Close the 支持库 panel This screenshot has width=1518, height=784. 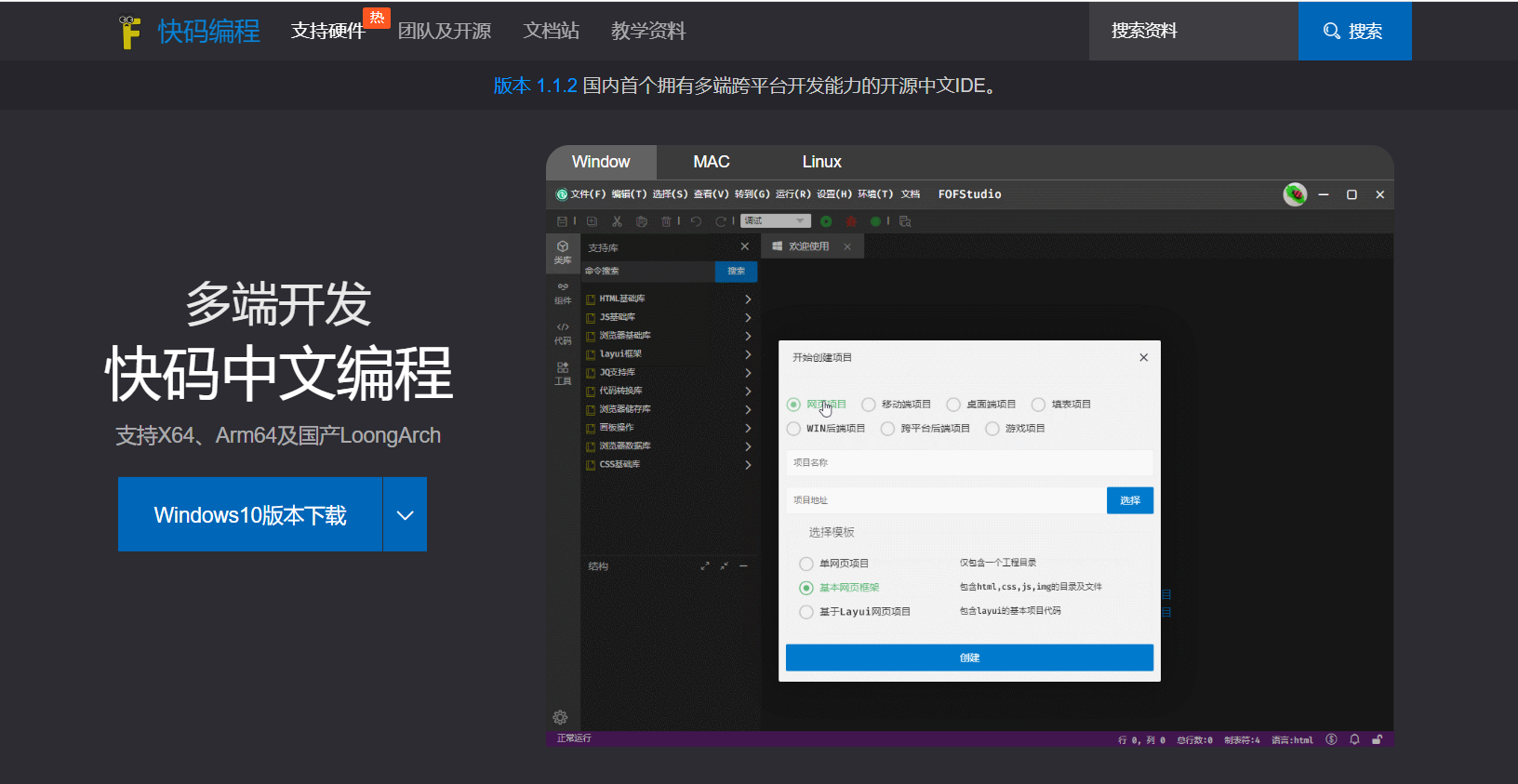pos(744,246)
